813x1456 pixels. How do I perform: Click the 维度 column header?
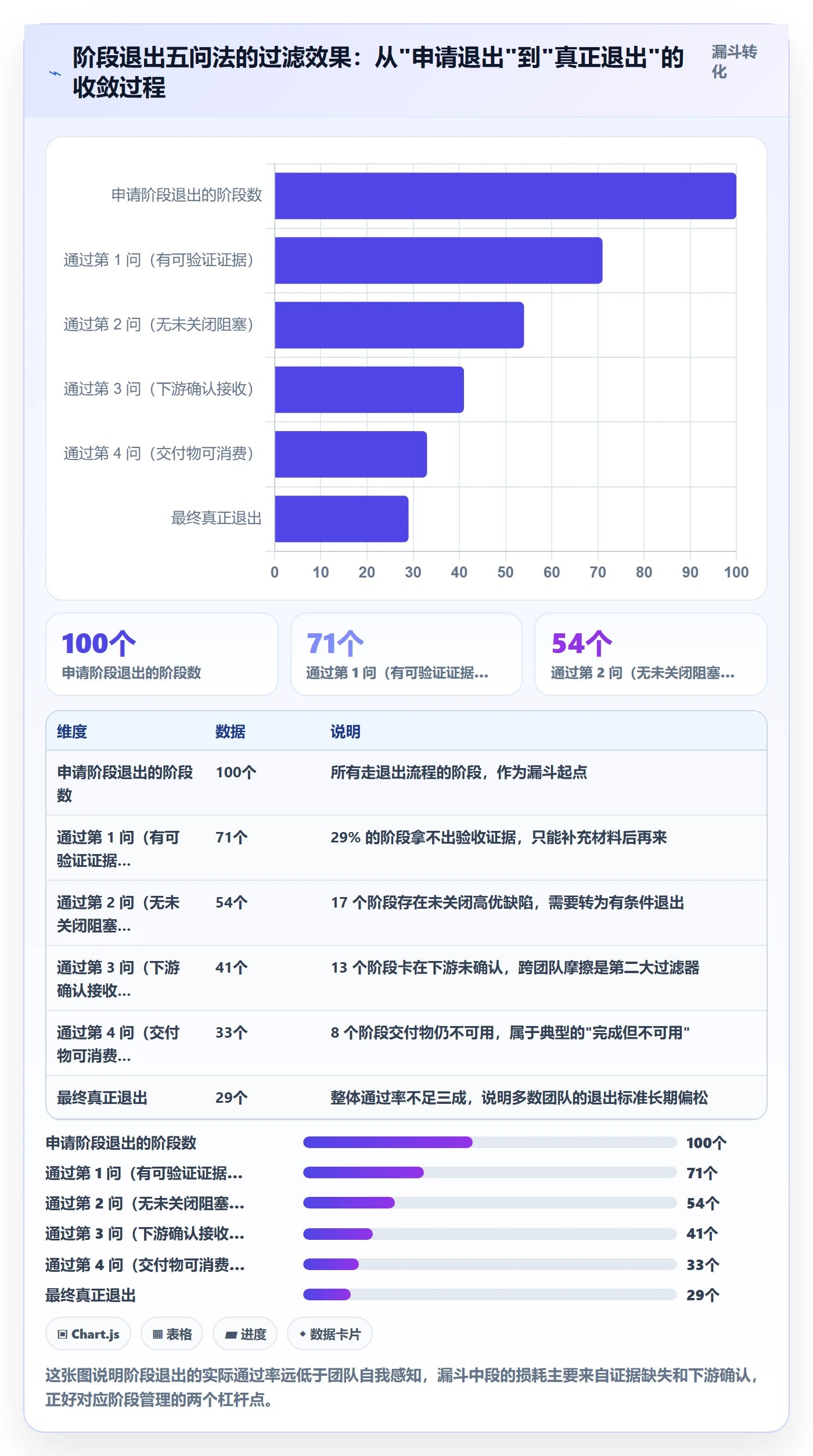72,731
